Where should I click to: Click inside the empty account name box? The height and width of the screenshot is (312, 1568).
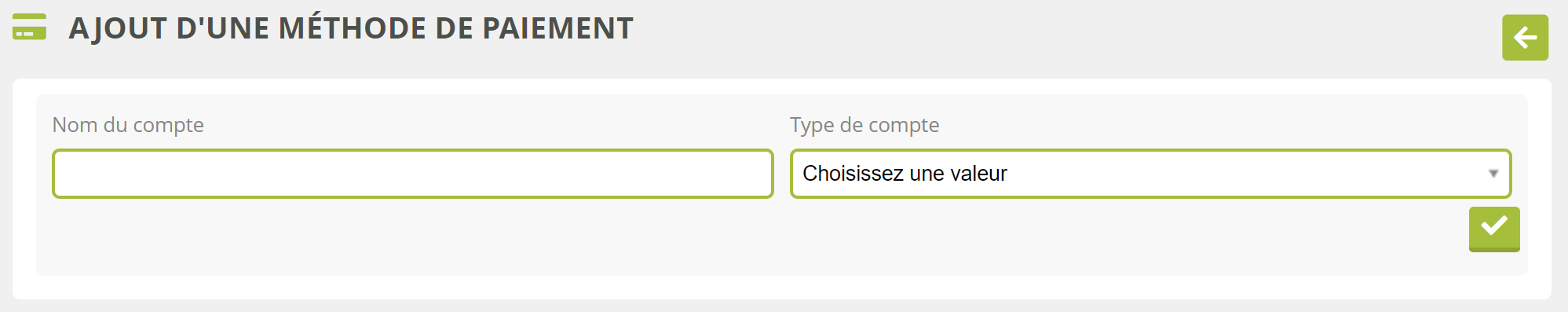[x=413, y=174]
